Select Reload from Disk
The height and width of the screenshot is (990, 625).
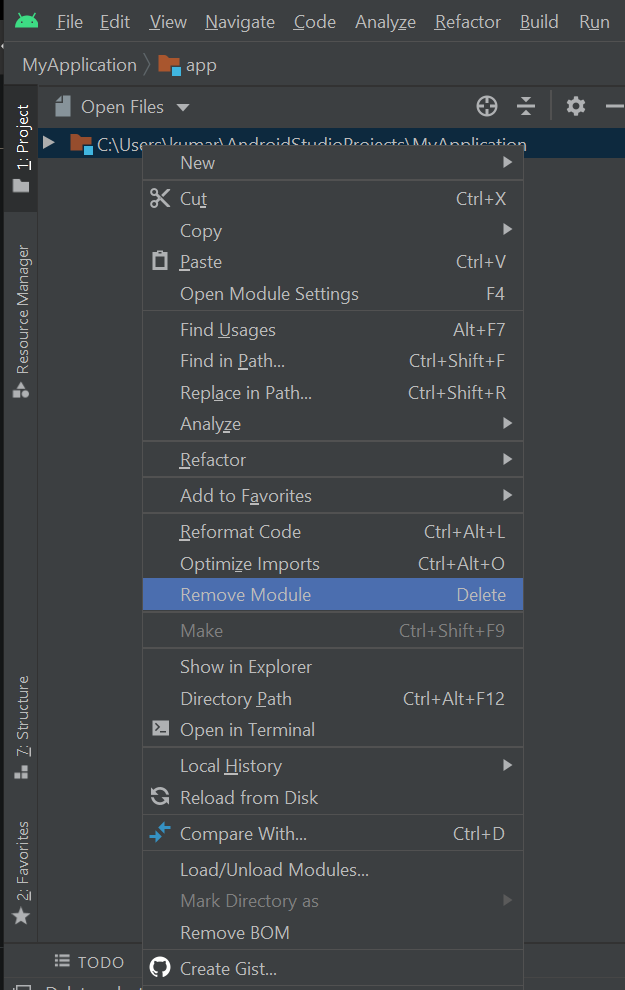(249, 798)
